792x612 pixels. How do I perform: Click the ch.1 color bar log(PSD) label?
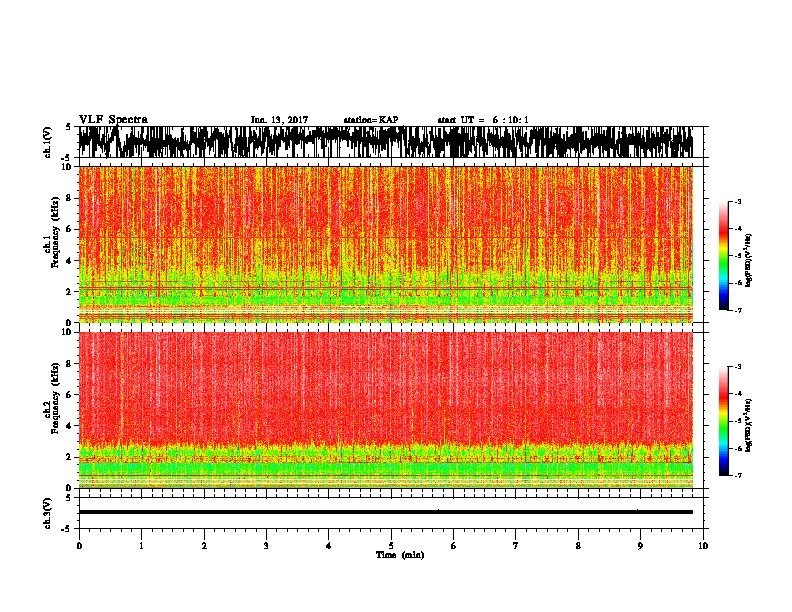749,261
